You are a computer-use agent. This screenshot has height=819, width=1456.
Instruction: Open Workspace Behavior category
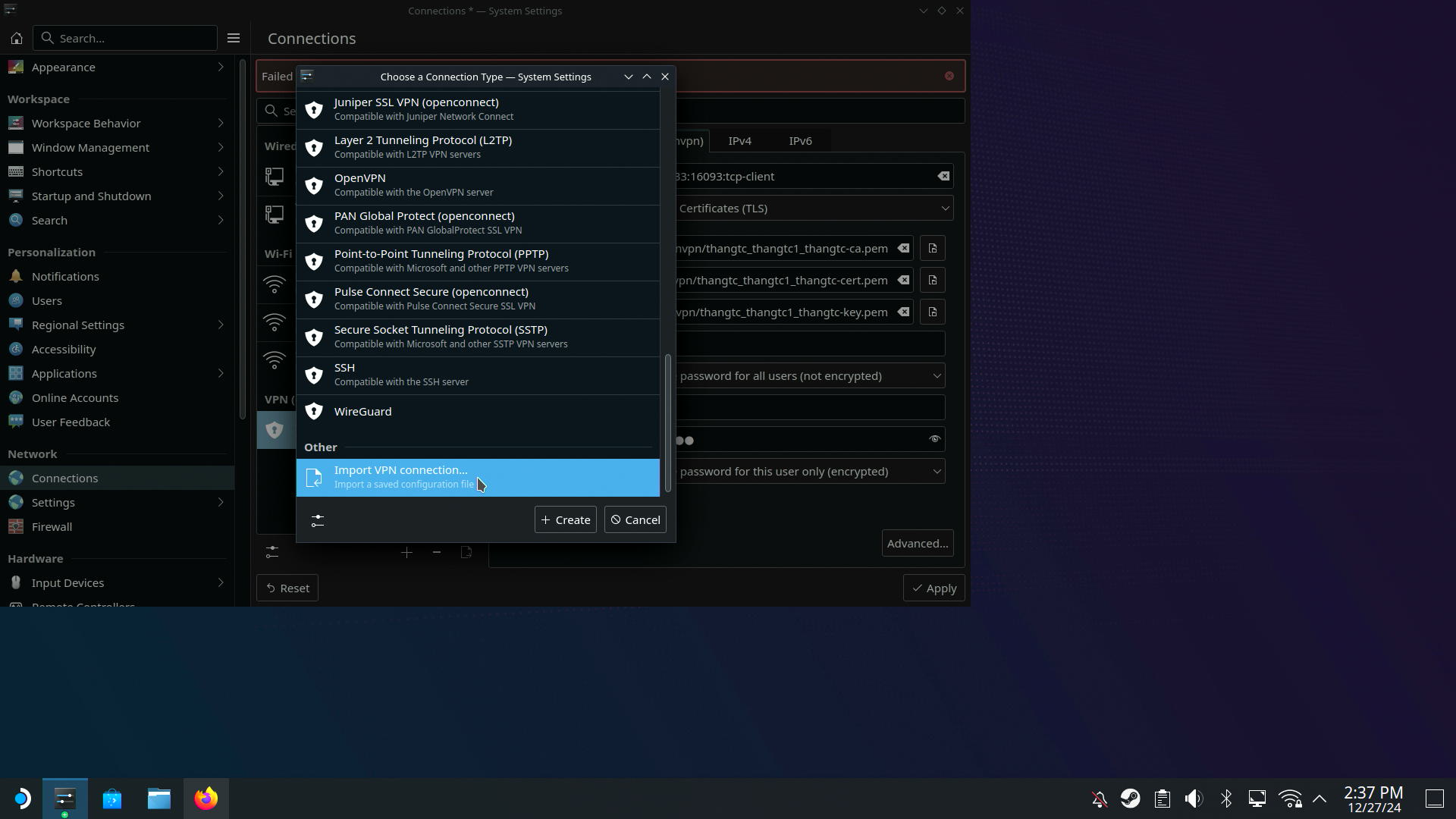[117, 123]
